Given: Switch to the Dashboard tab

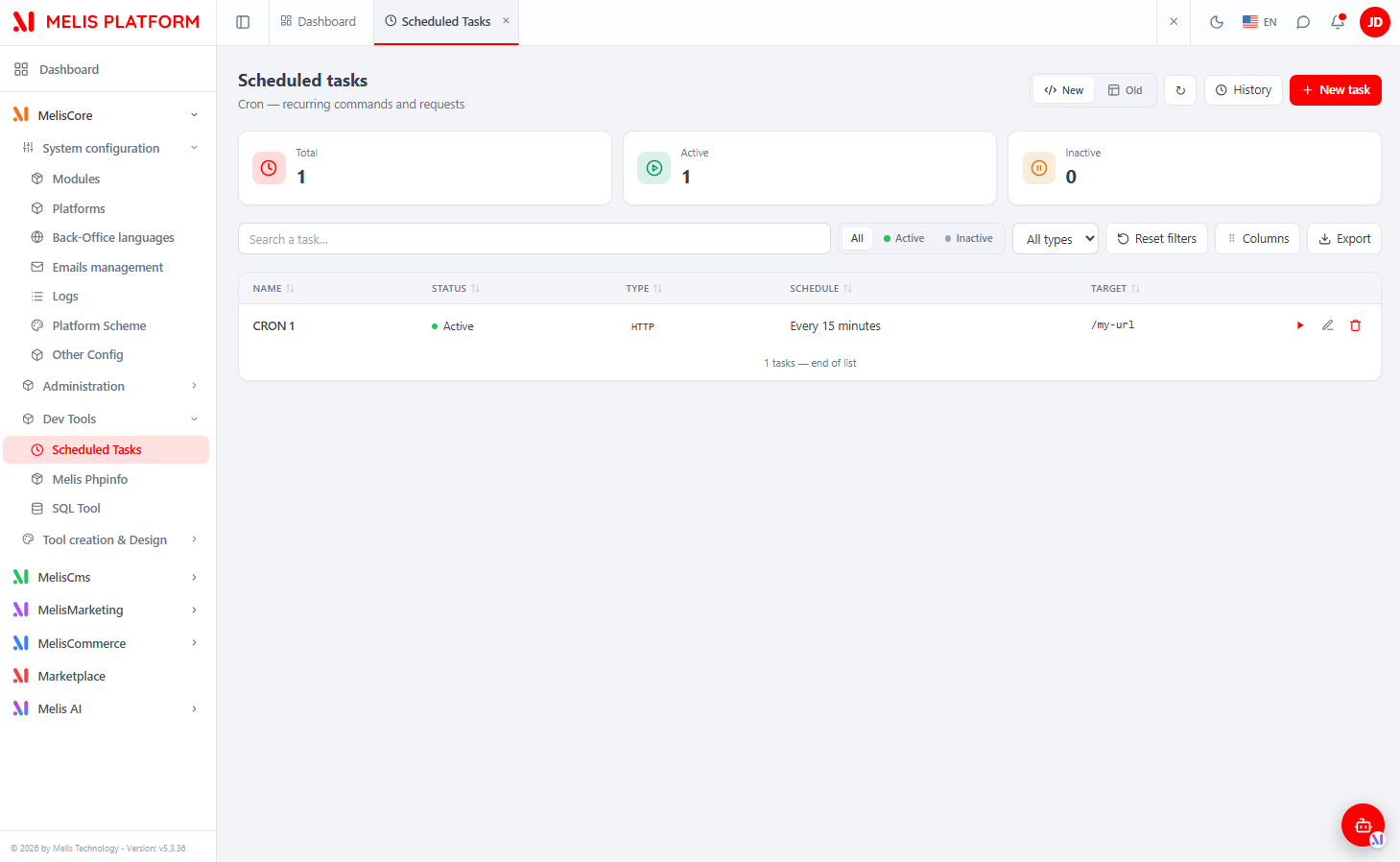Looking at the screenshot, I should 319,22.
